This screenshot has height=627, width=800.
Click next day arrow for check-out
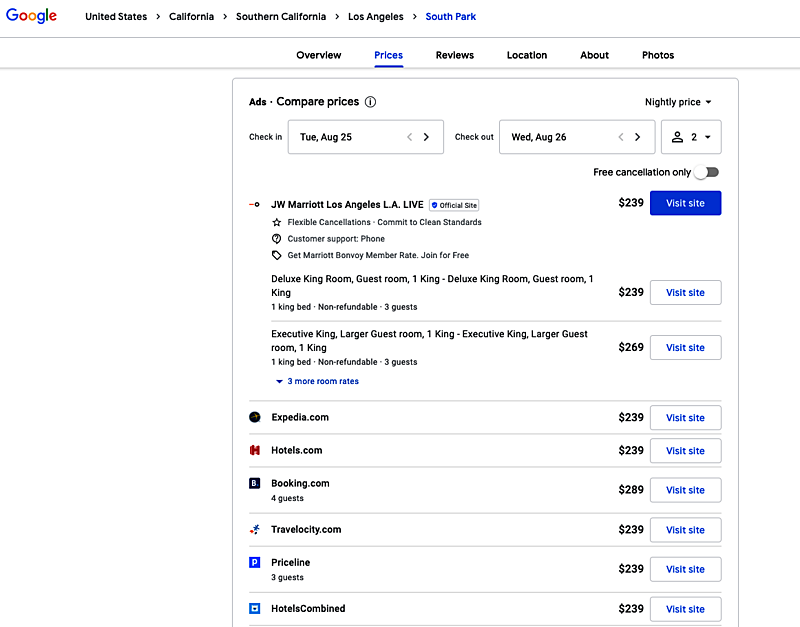pyautogui.click(x=637, y=137)
